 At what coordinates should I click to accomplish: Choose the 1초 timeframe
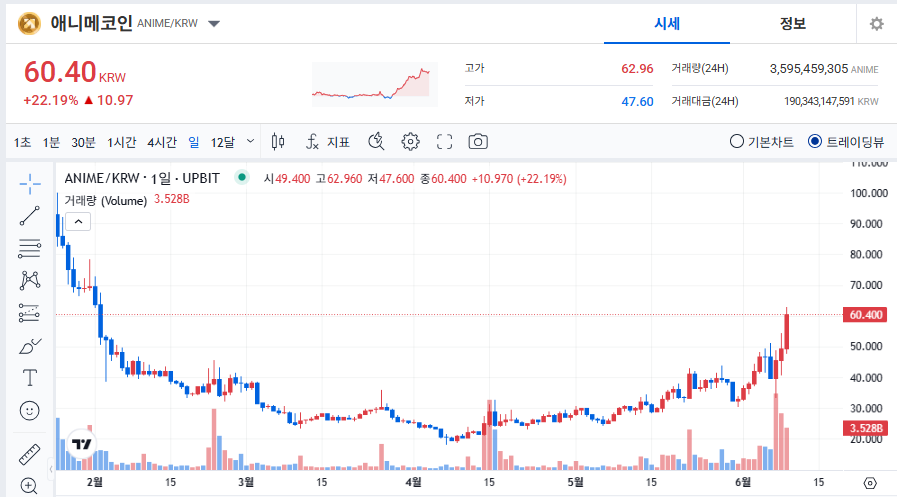[x=22, y=142]
